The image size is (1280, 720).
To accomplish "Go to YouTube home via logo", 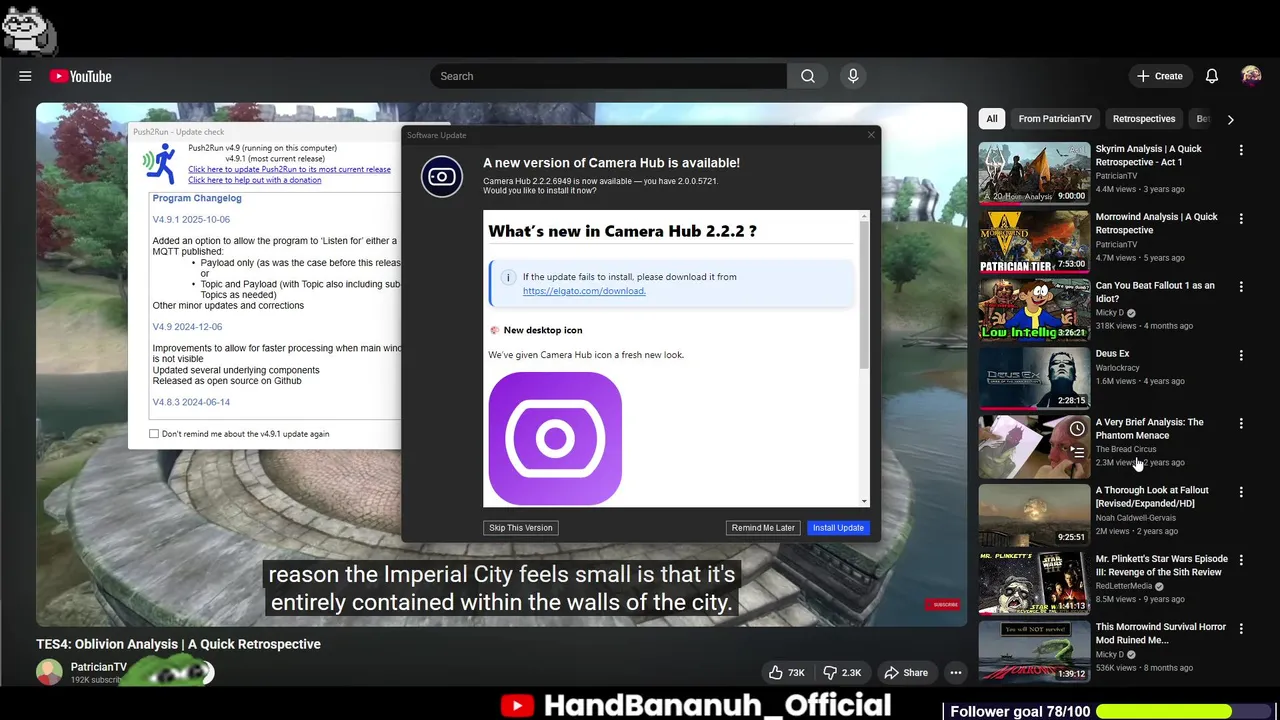I will pos(80,76).
